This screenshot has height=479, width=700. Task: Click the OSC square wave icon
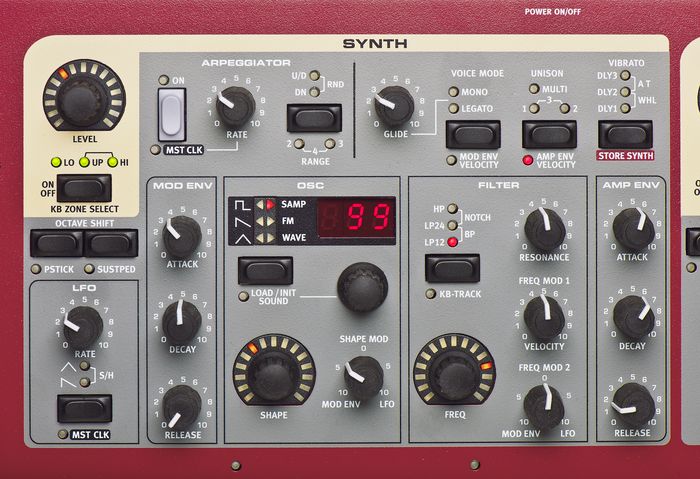[x=242, y=205]
